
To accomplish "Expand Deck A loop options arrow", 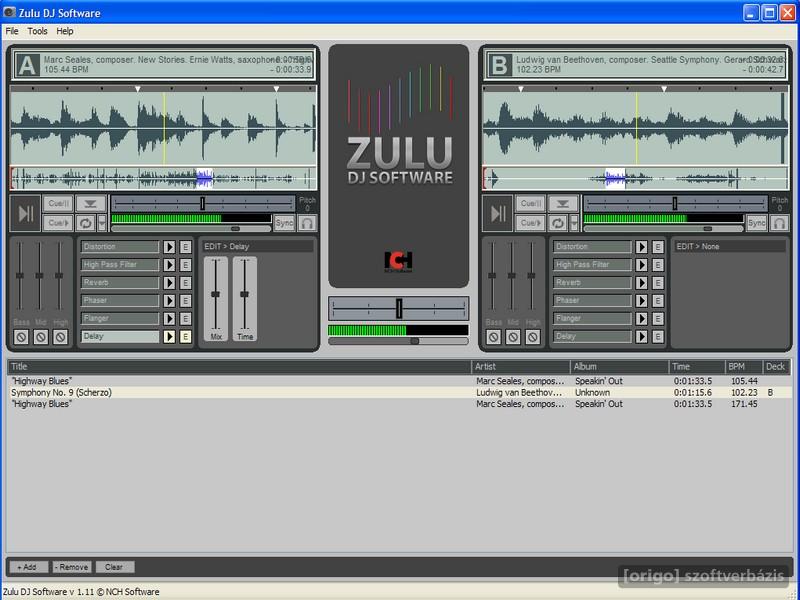I will click(x=102, y=223).
